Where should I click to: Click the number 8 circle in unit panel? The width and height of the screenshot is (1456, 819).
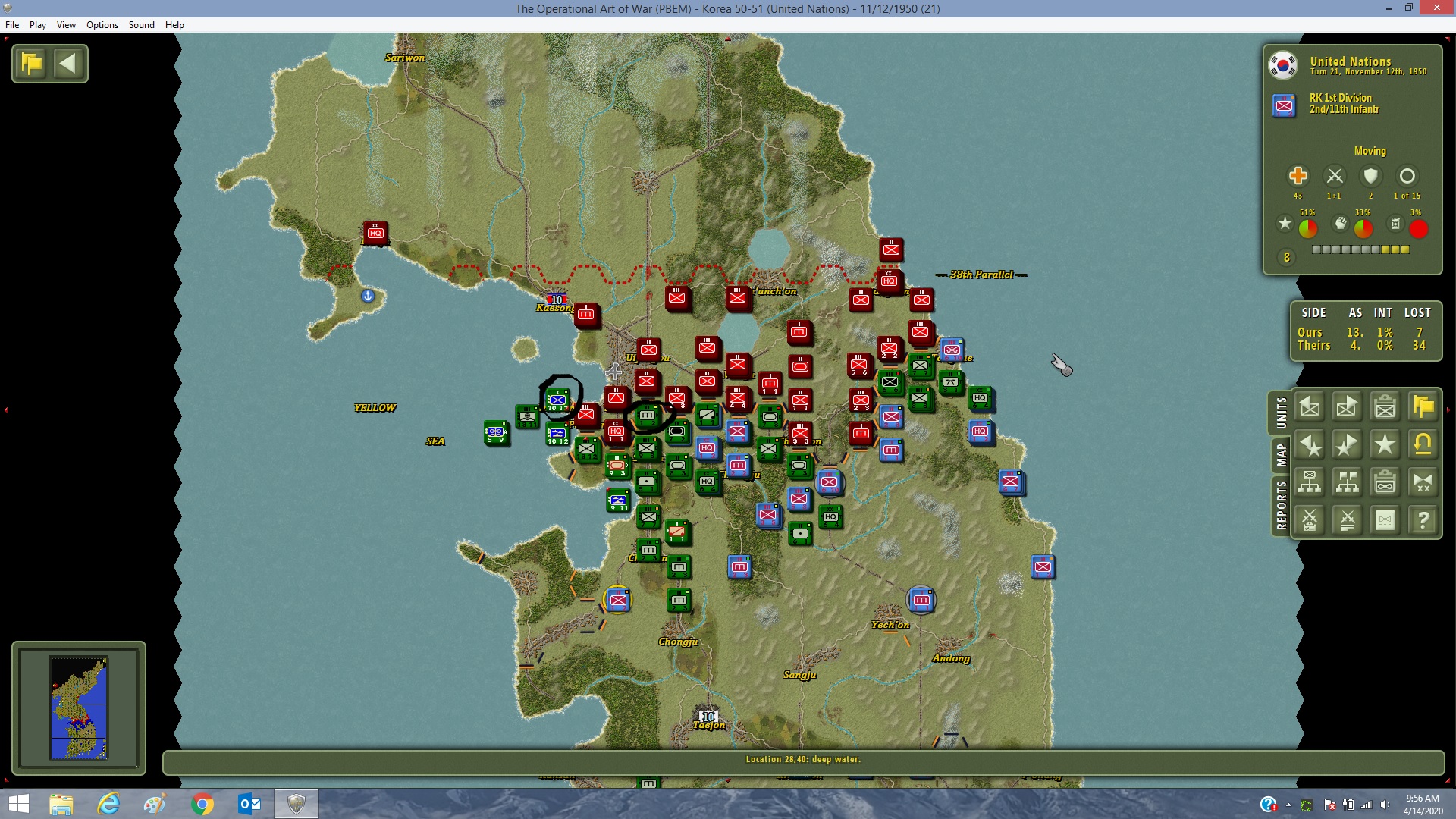[1286, 258]
